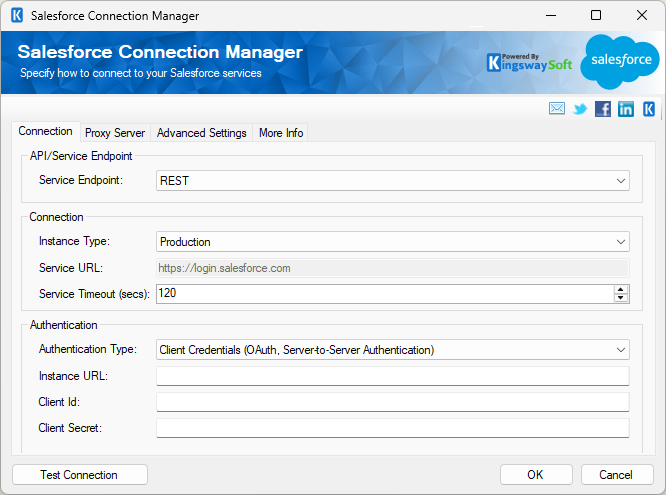666x495 pixels.
Task: Click the 'Connection' group box heading
Action: 56,217
